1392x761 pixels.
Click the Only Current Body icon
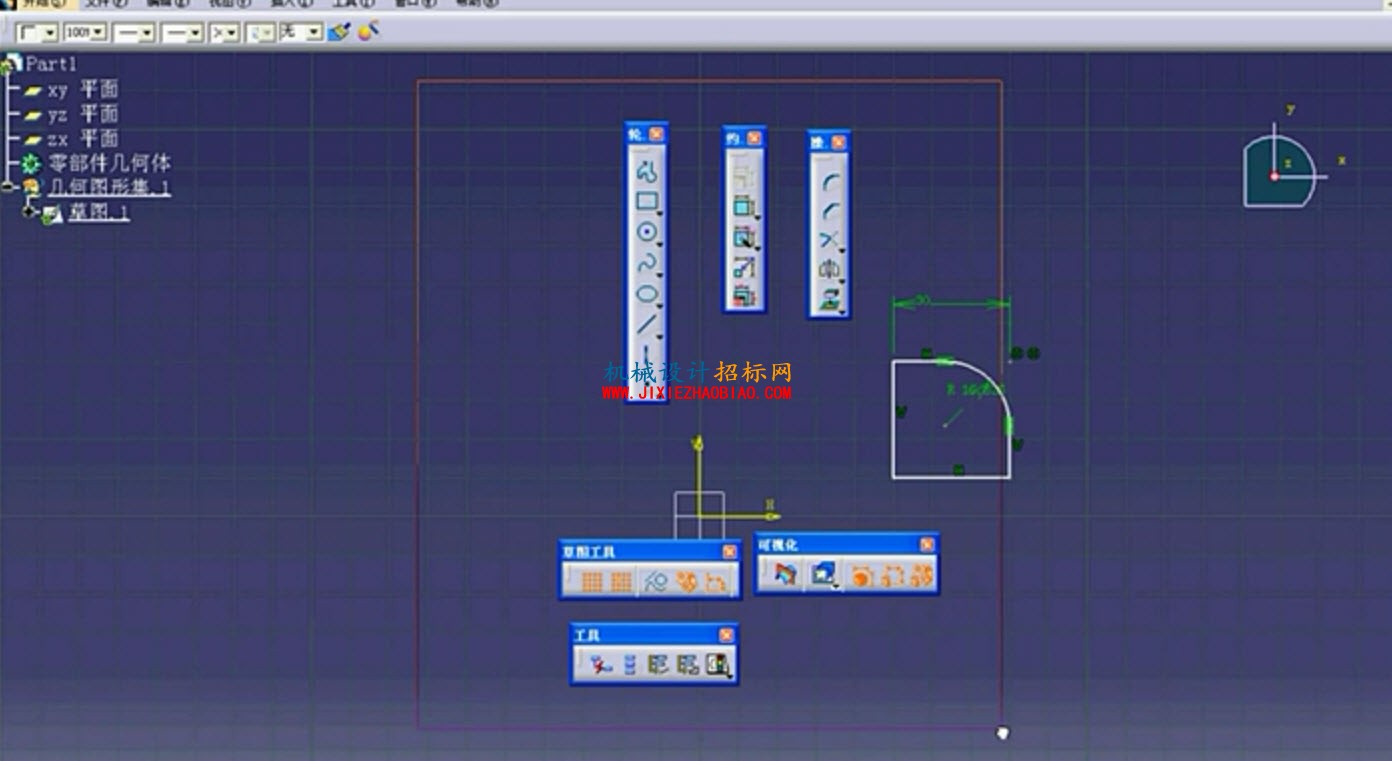point(629,665)
